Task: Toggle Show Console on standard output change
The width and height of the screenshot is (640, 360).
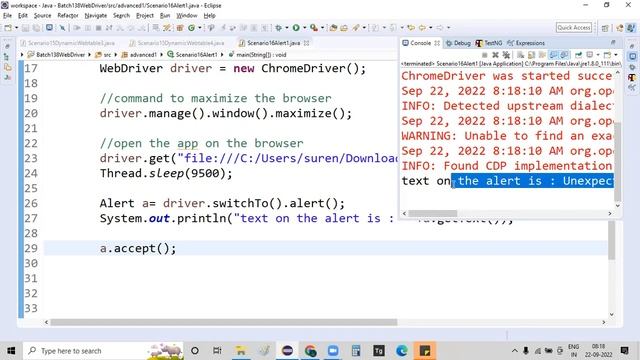Action: (553, 55)
